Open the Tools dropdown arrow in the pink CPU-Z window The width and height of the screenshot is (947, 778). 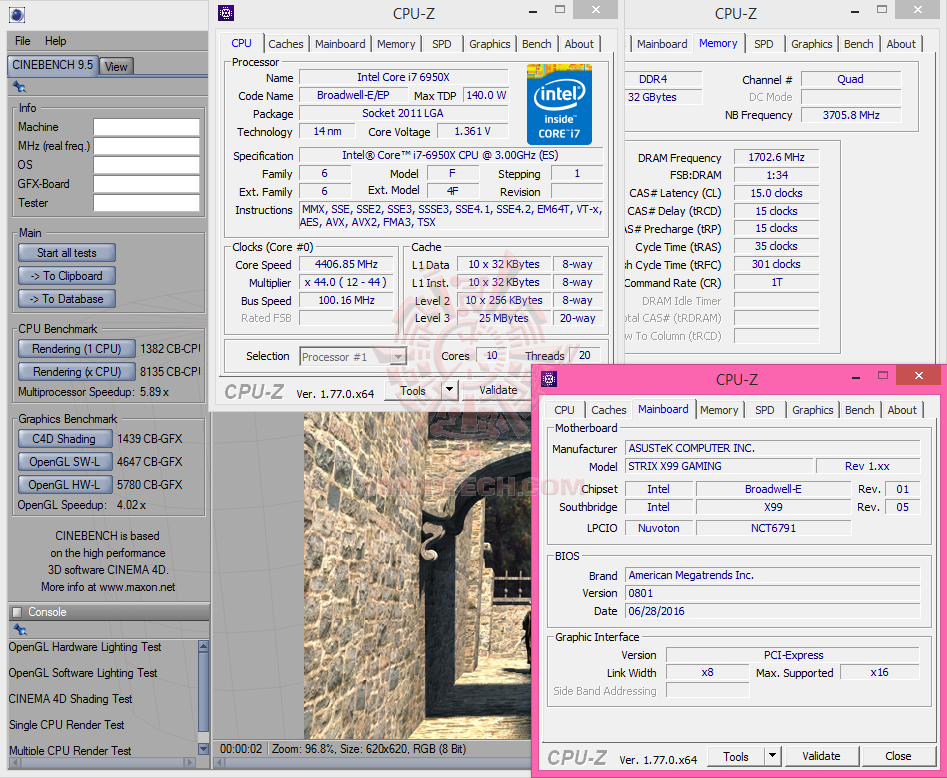(773, 757)
